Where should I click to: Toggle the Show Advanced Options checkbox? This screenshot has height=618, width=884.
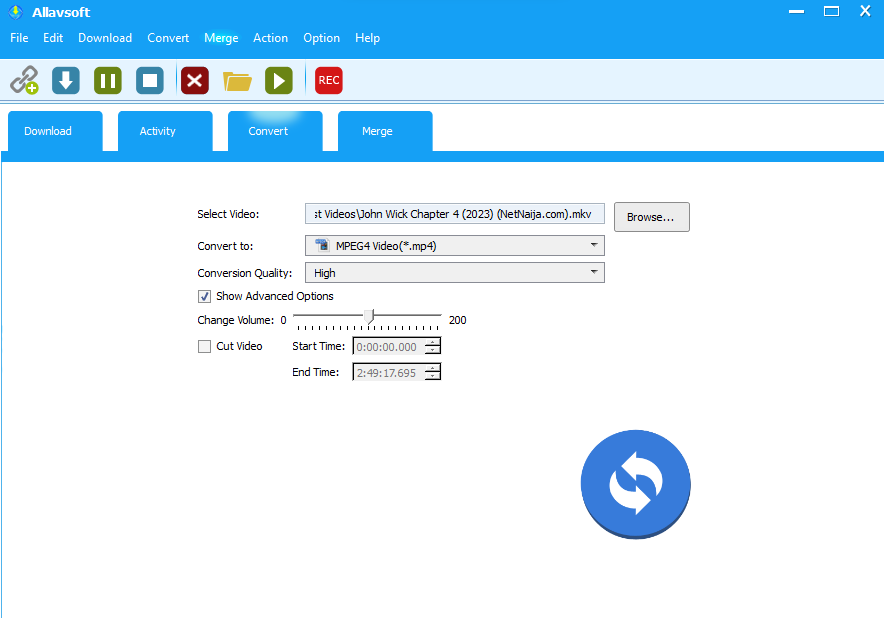pyautogui.click(x=205, y=296)
